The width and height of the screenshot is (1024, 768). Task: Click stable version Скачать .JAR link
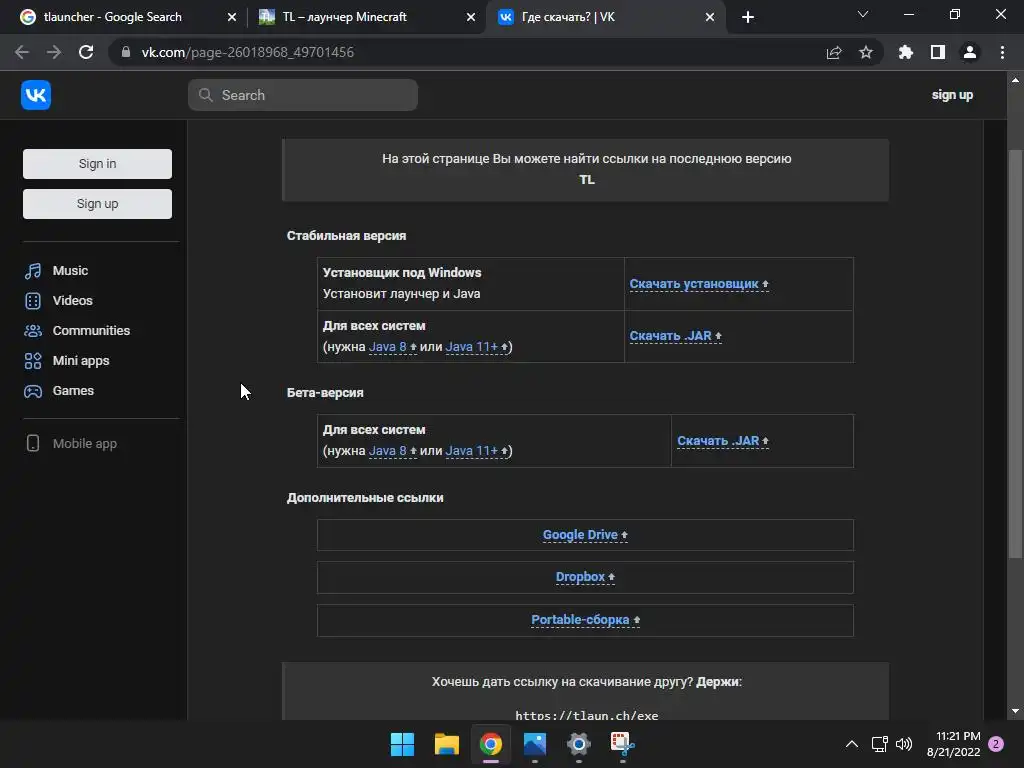[x=675, y=336]
